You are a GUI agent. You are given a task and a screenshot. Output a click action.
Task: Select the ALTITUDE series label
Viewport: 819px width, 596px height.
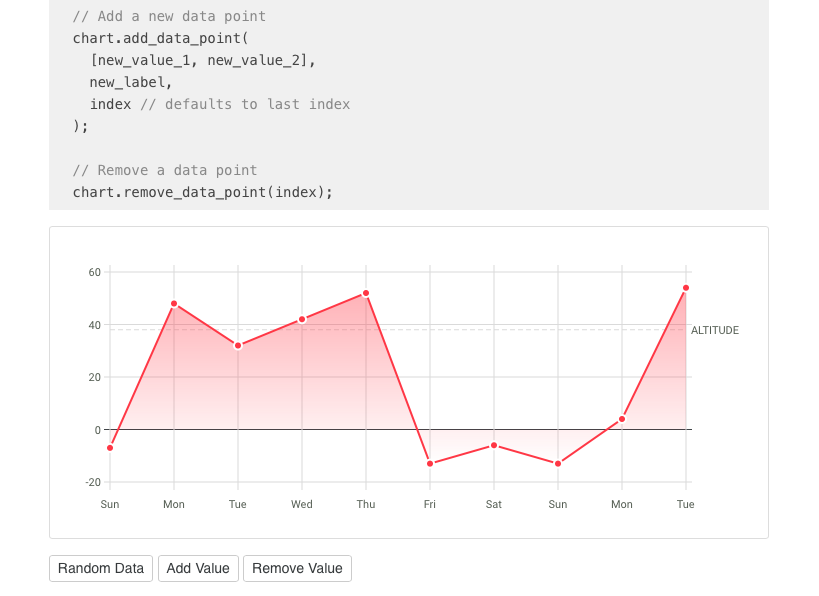pos(714,330)
